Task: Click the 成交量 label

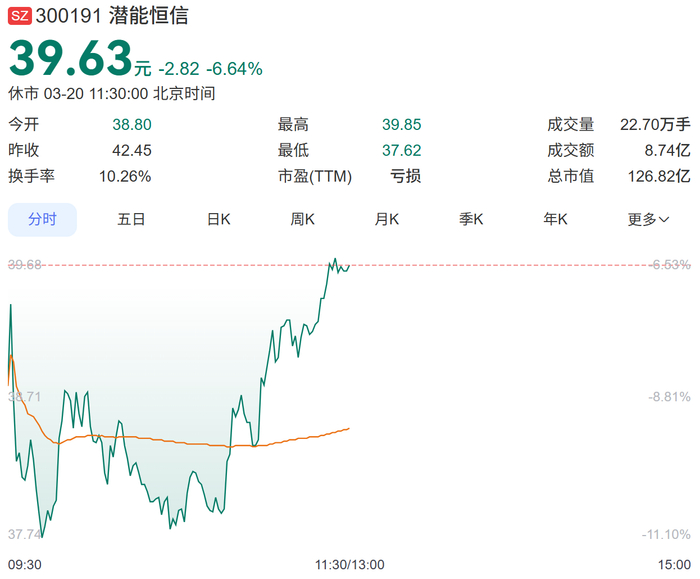Action: [x=571, y=125]
